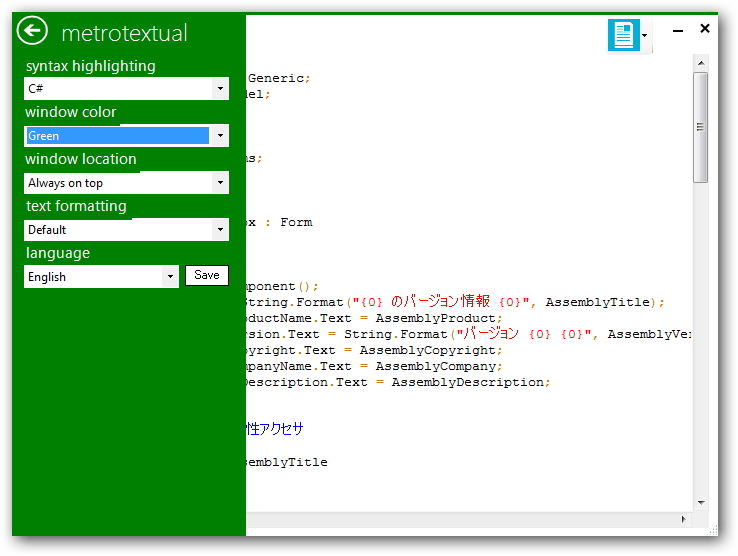The height and width of the screenshot is (556, 738).
Task: Click the 'Generic;' code text
Action: coord(279,78)
